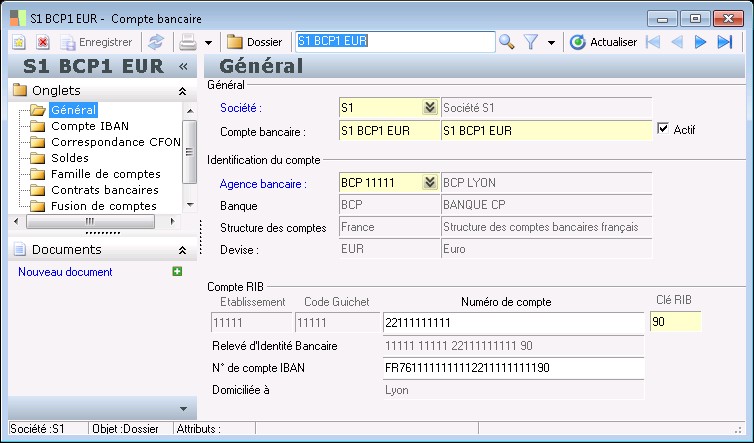This screenshot has width=754, height=443.
Task: Go to last record arrow
Action: point(725,42)
